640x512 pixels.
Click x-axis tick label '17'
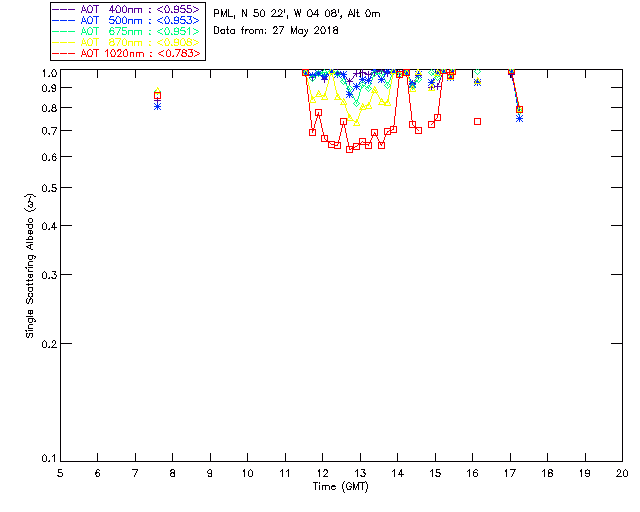[x=510, y=473]
